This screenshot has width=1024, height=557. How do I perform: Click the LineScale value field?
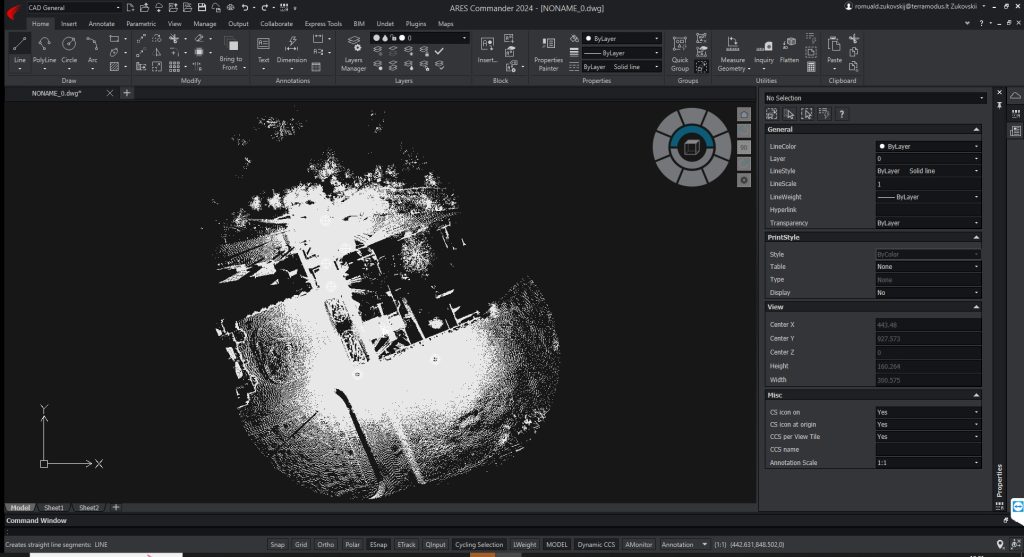pos(927,184)
